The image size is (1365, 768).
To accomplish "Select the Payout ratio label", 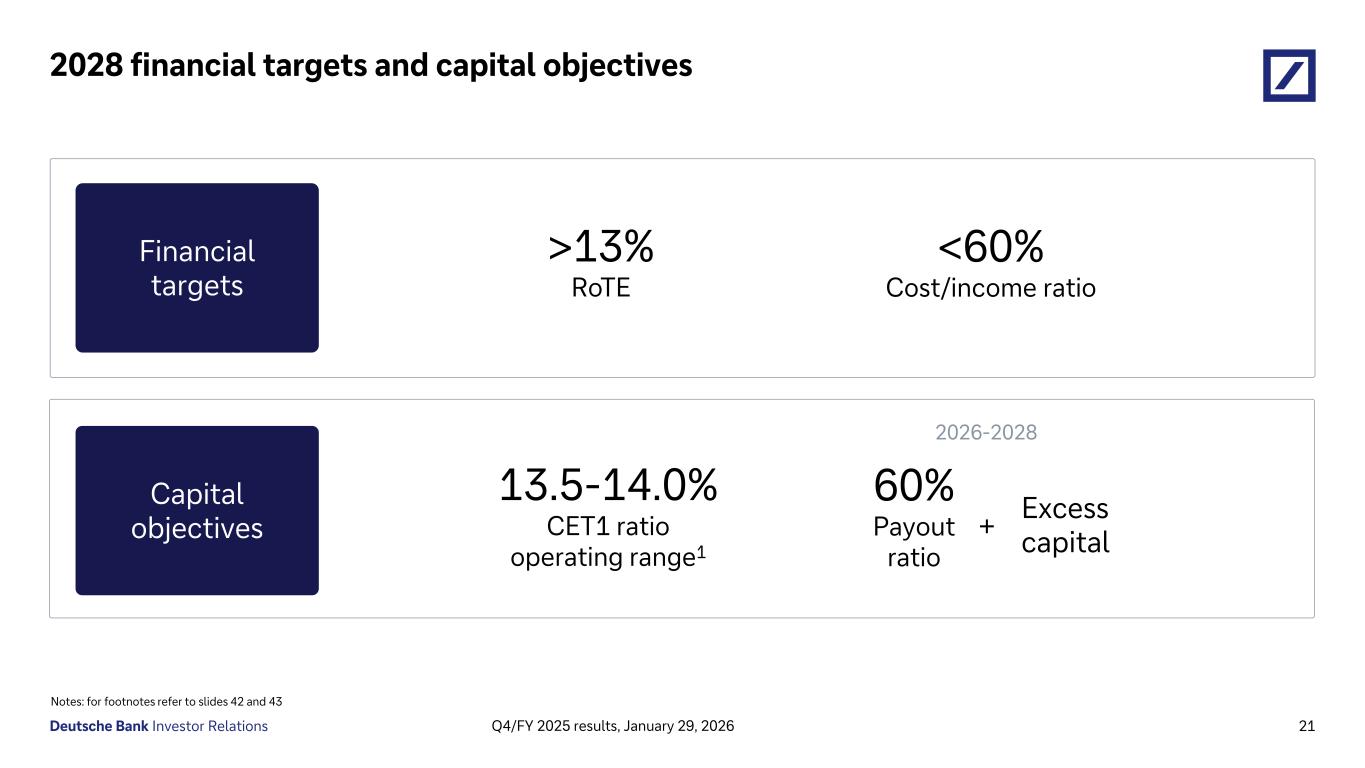I will point(913,541).
